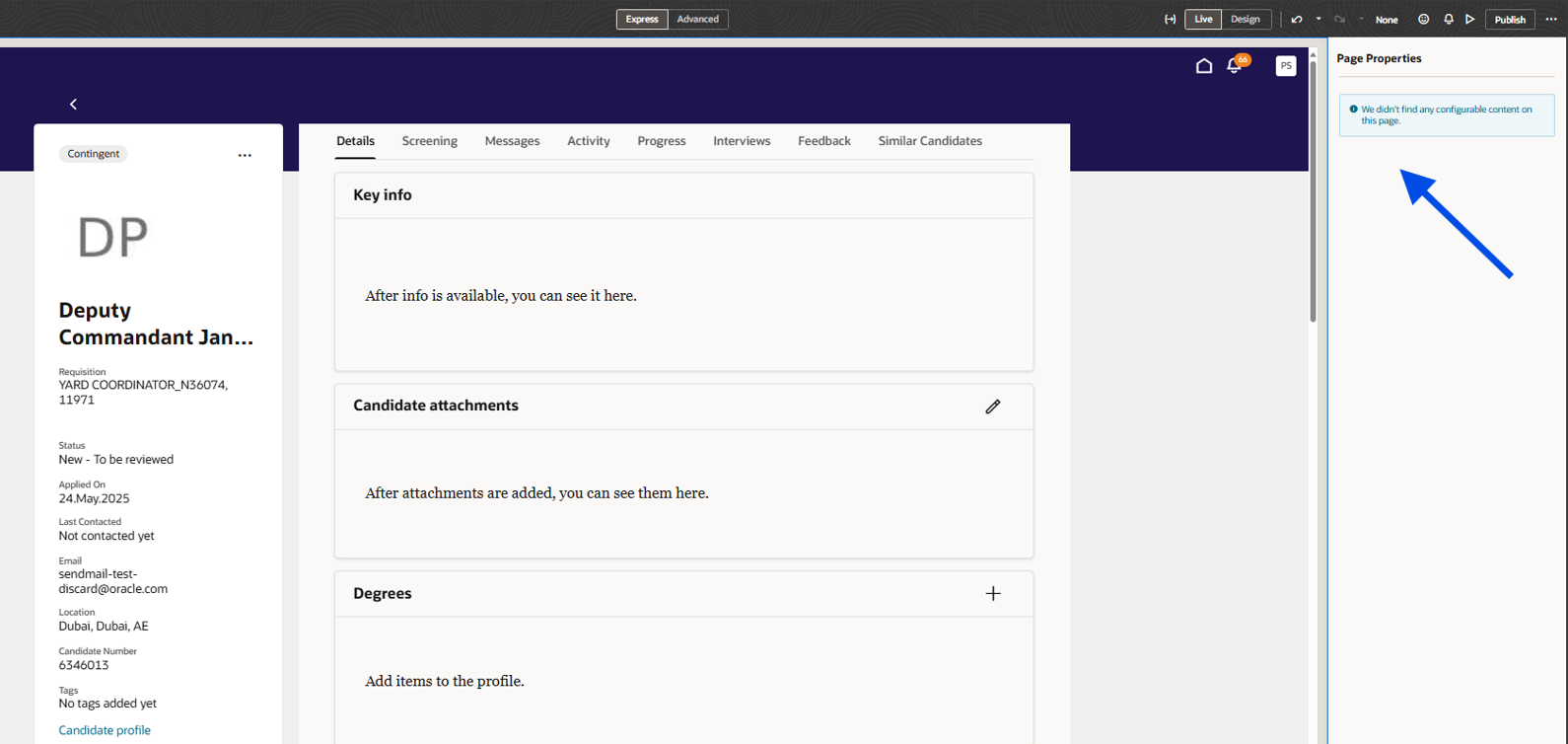The width and height of the screenshot is (1568, 744).
Task: Open the PS user avatar menu
Action: click(1286, 66)
